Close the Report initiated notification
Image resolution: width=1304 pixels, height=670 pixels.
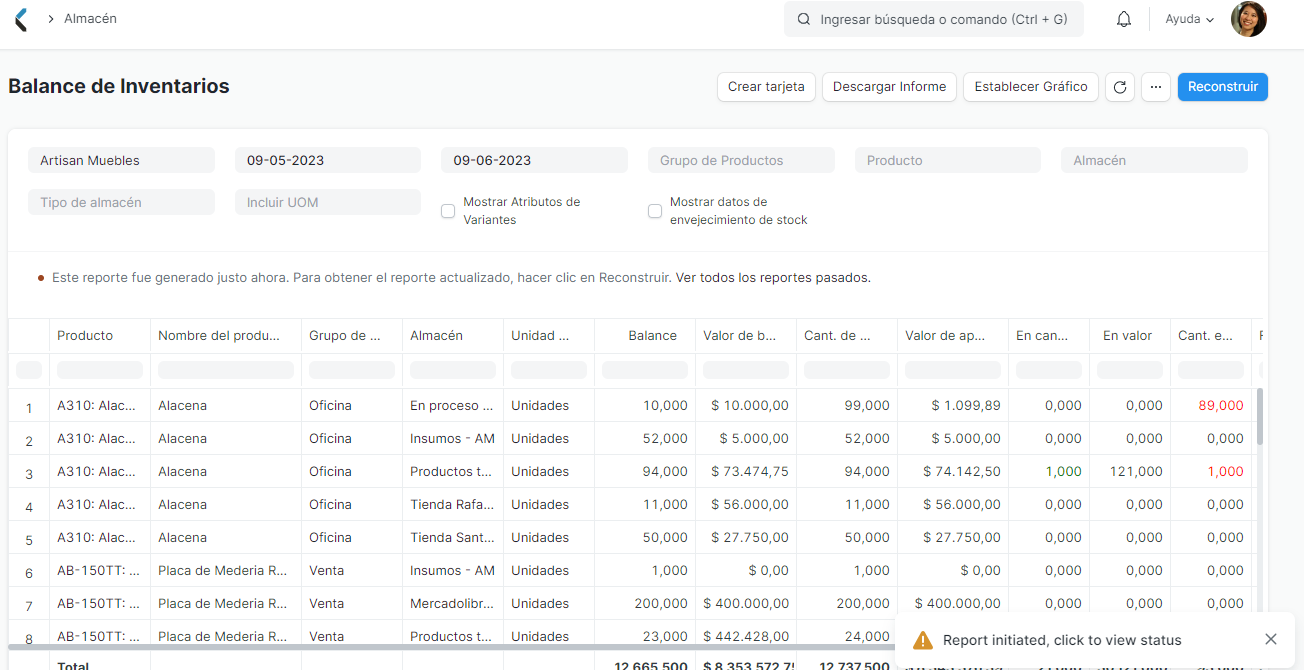(1271, 640)
